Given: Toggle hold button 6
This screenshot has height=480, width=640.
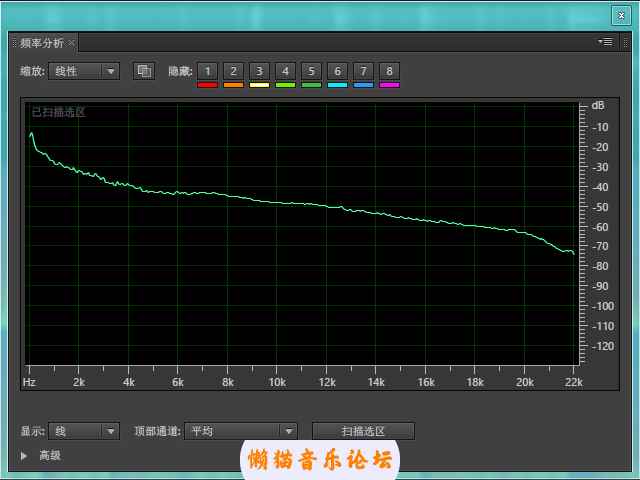Looking at the screenshot, I should click(x=337, y=71).
